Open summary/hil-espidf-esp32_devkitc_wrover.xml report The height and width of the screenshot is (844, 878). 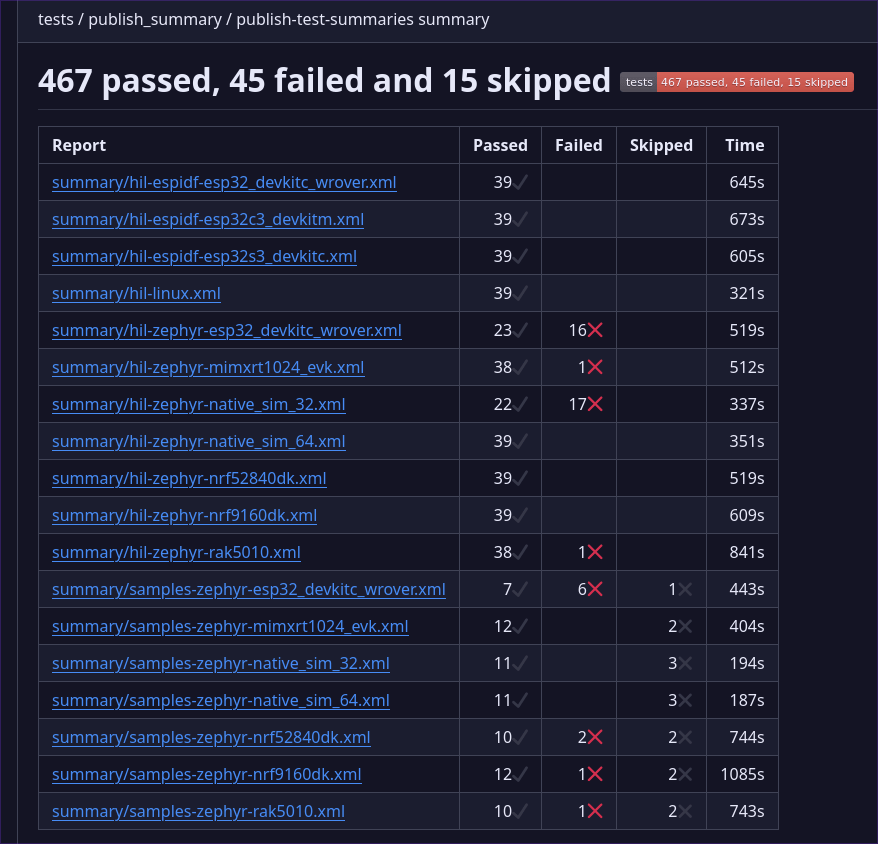coord(222,182)
